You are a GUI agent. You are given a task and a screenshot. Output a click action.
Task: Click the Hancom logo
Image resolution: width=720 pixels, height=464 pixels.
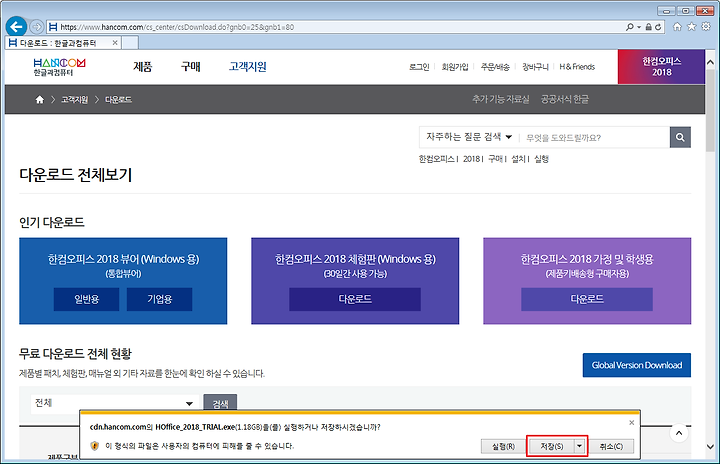pos(59,67)
